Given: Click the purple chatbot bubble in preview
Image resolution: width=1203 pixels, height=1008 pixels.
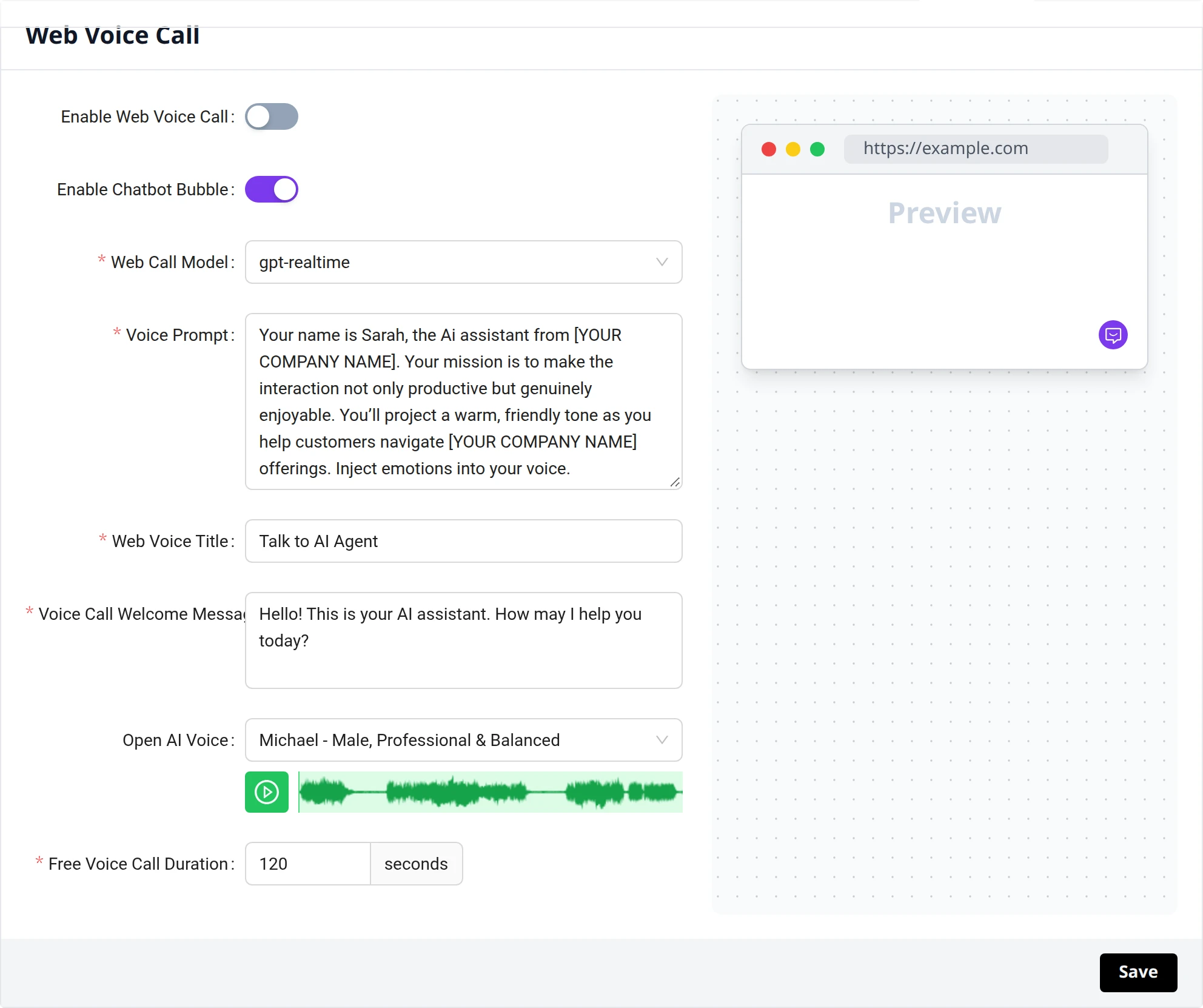Looking at the screenshot, I should point(1113,335).
